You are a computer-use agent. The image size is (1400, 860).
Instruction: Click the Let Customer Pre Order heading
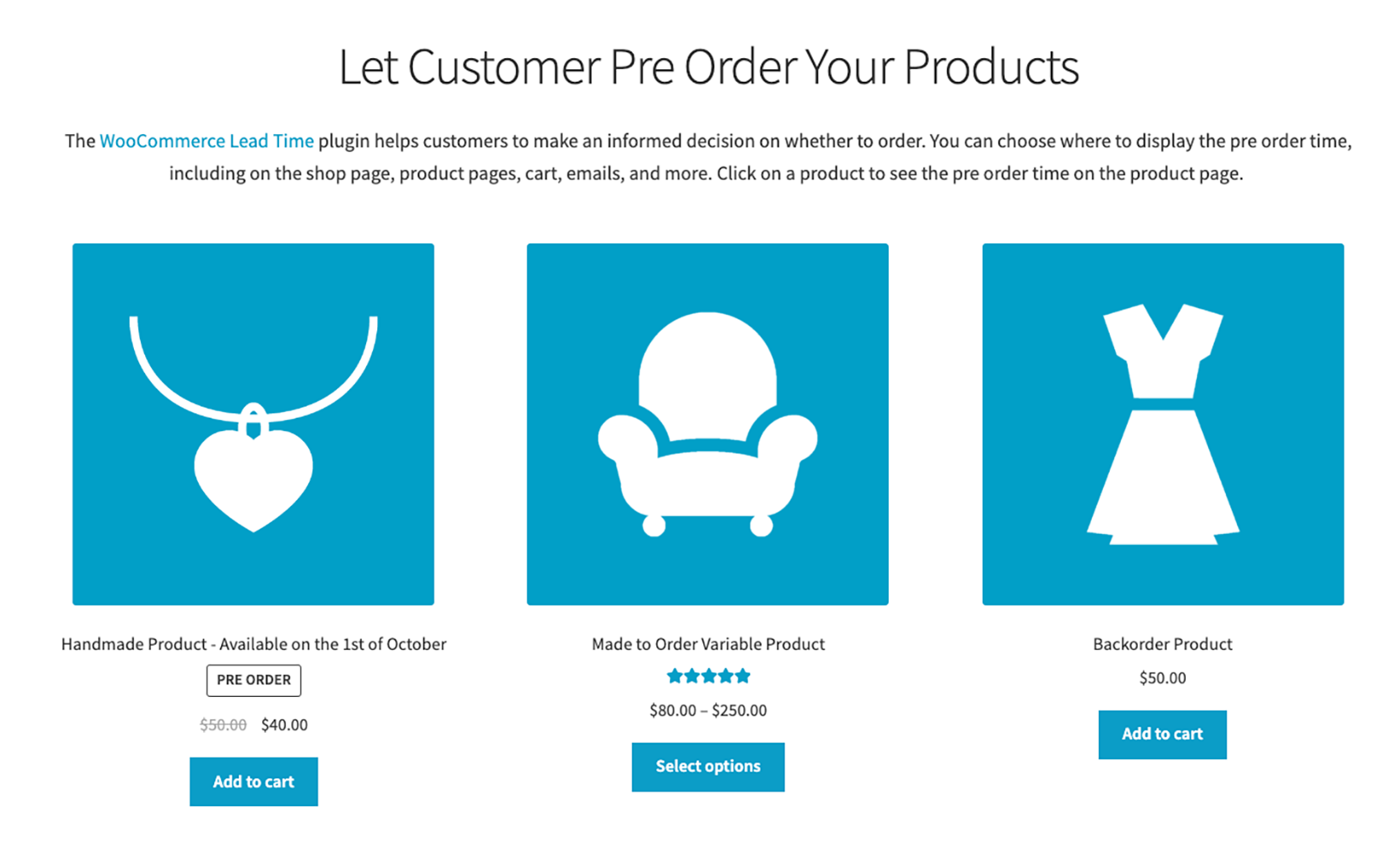pos(709,67)
